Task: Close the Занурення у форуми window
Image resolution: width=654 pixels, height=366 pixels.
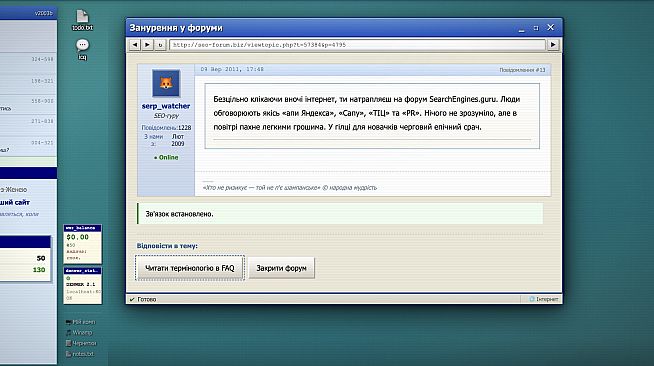Action: coord(551,28)
